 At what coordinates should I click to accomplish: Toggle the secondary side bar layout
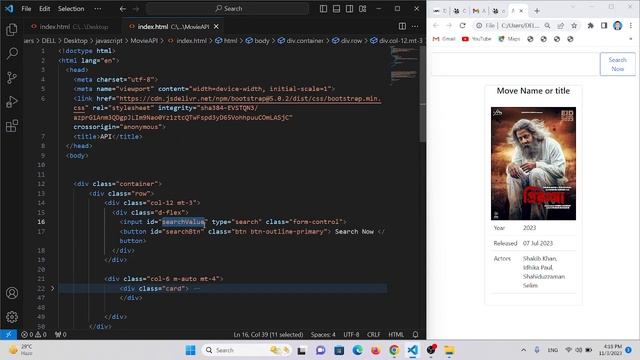pyautogui.click(x=349, y=9)
